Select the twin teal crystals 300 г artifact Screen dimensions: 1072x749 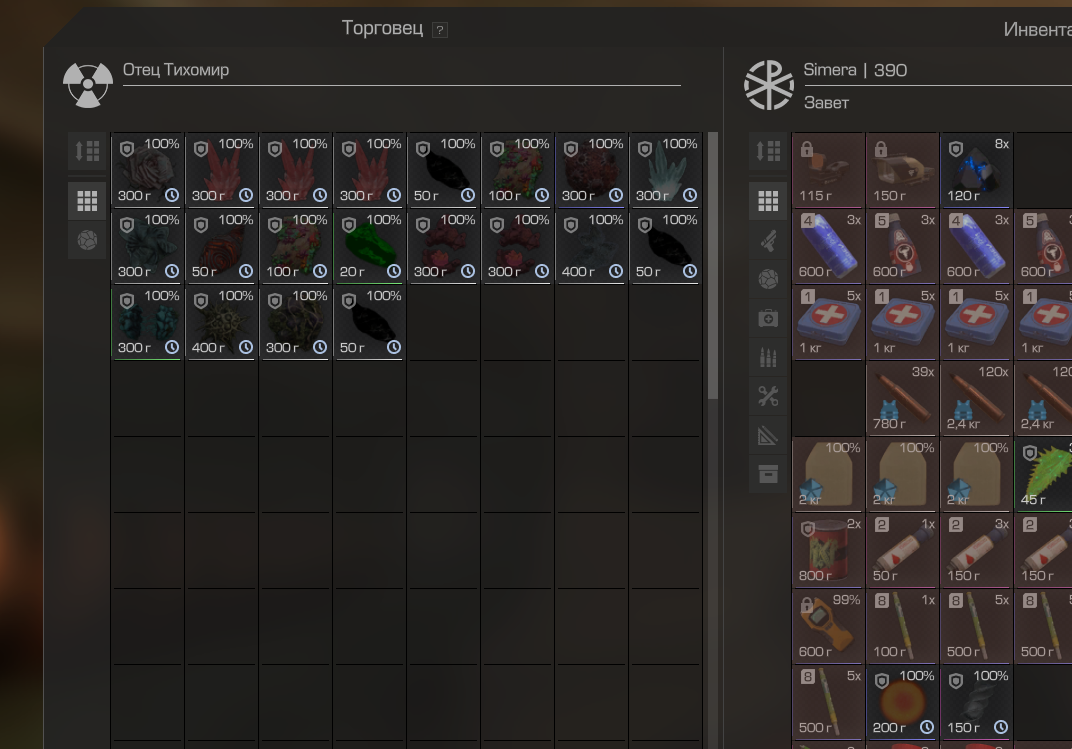[148, 321]
